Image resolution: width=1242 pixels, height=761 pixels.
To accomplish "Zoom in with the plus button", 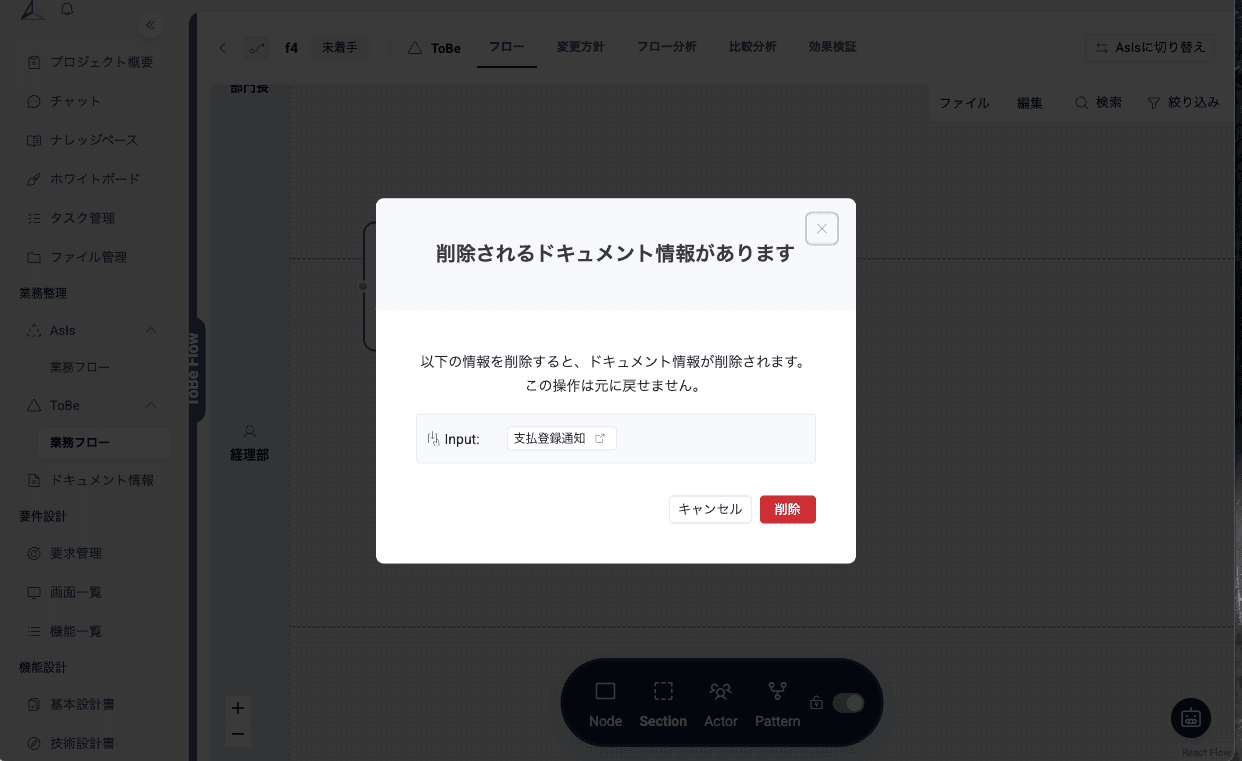I will point(238,708).
